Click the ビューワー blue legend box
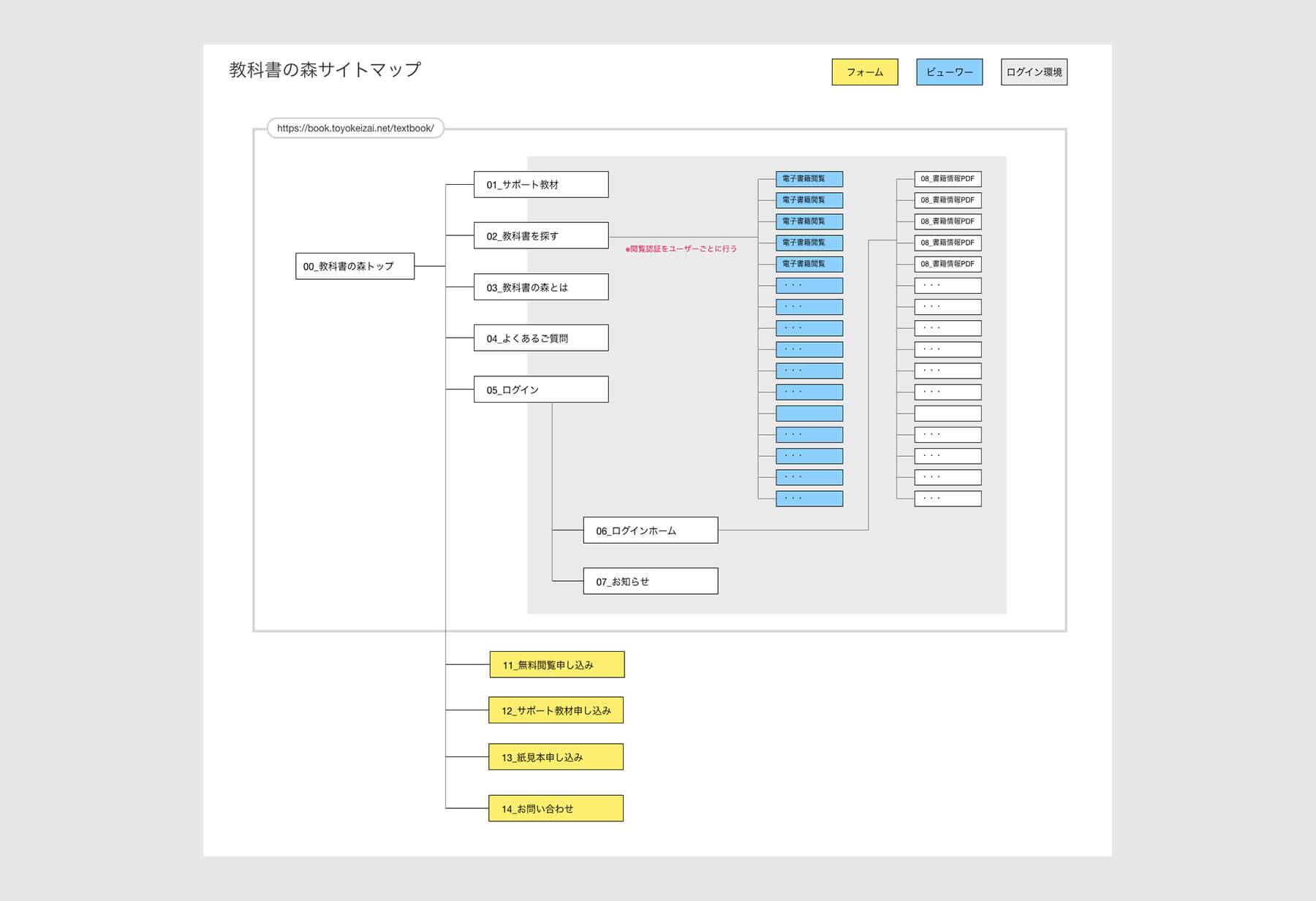Image resolution: width=1316 pixels, height=901 pixels. (x=950, y=72)
